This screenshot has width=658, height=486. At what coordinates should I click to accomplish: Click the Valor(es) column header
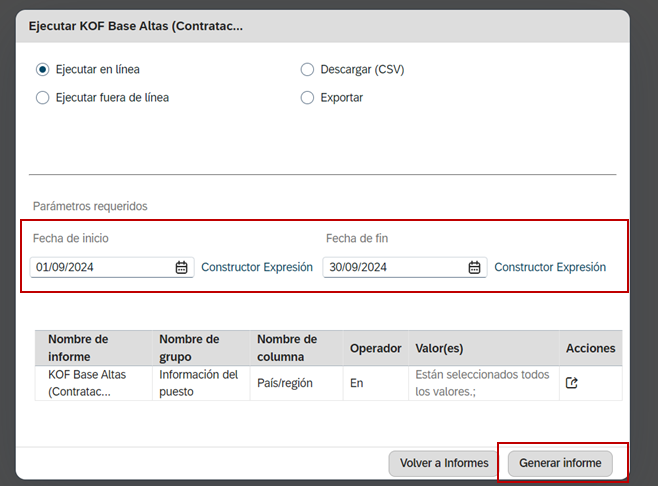(x=439, y=348)
